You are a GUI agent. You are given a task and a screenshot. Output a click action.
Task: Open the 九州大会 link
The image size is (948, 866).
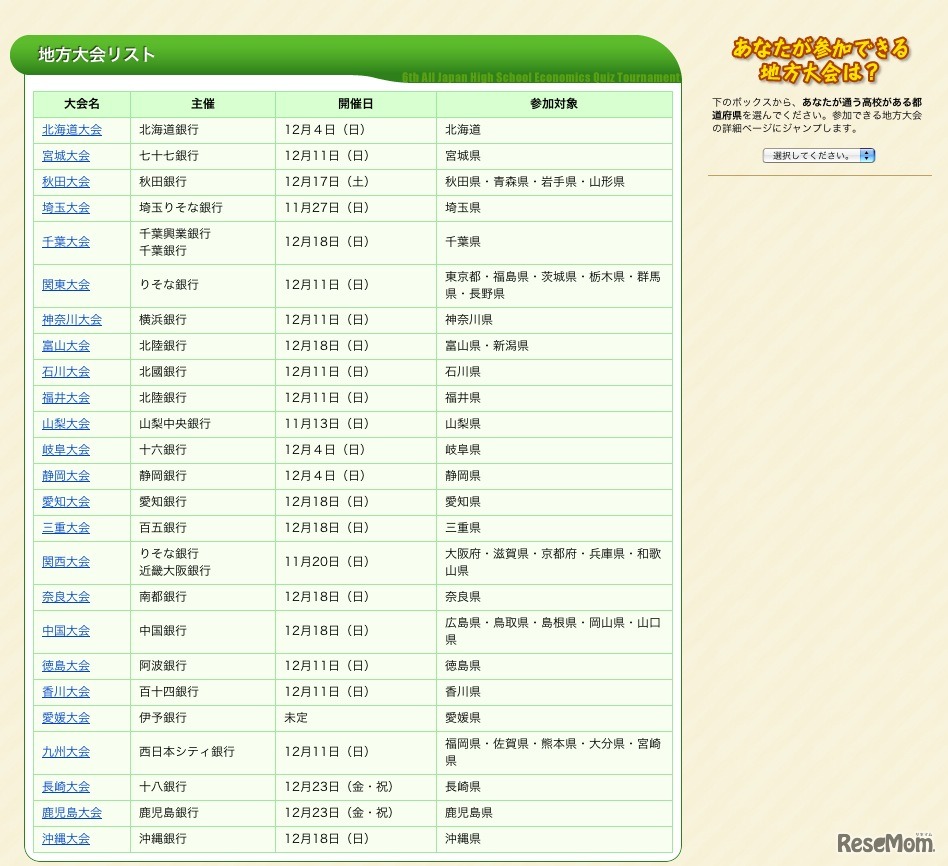66,752
